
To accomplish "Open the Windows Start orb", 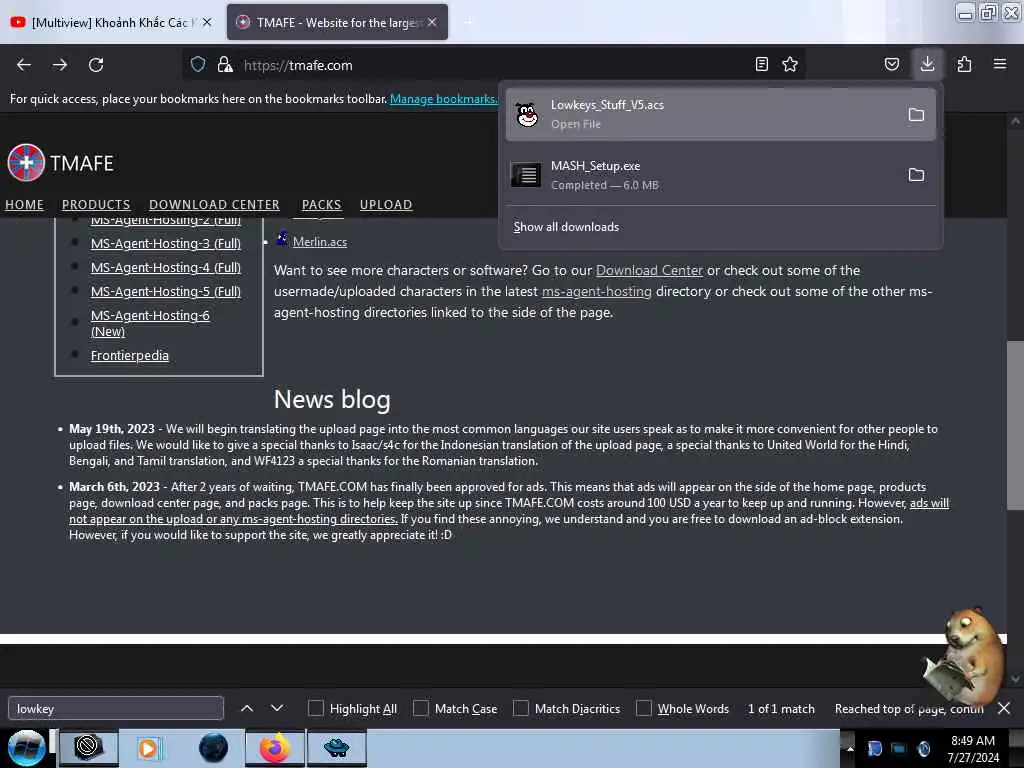I will coord(26,748).
